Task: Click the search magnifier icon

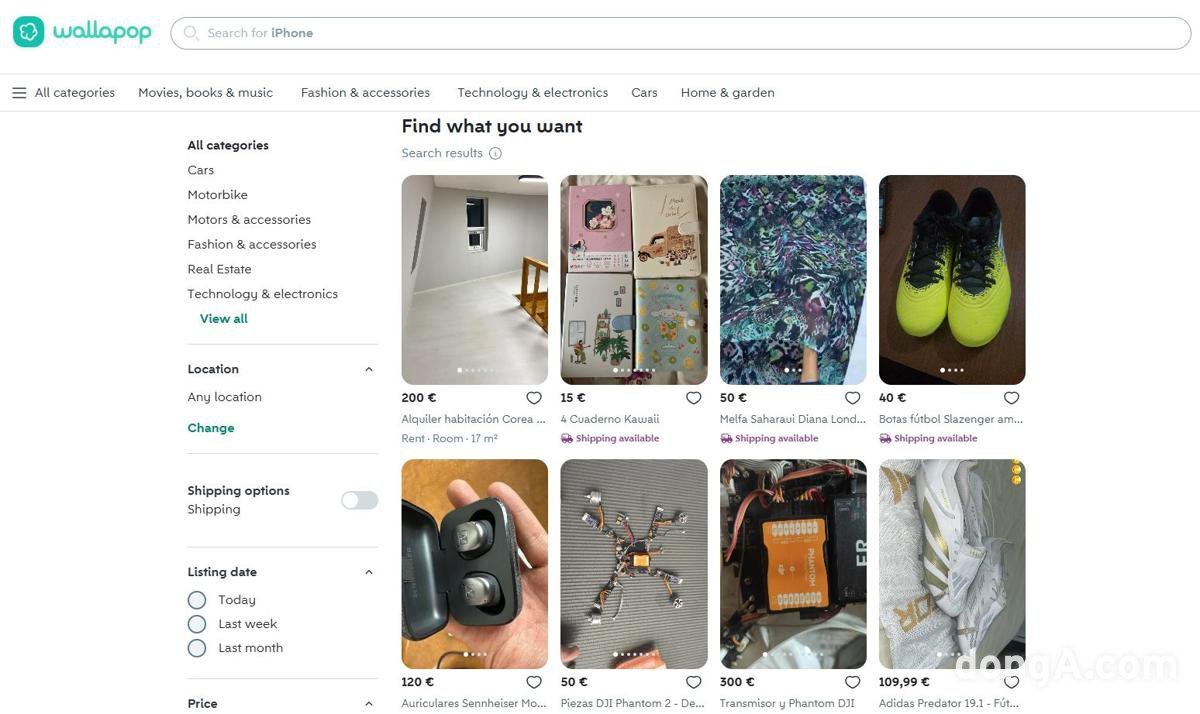Action: click(191, 33)
